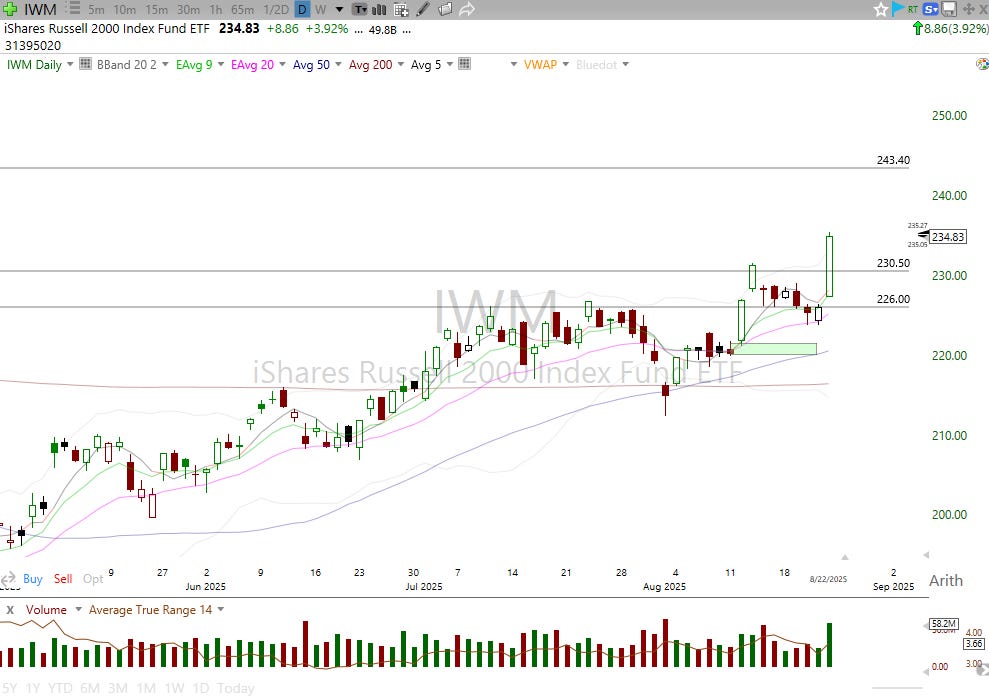Select the 1h timeframe
The height and width of the screenshot is (699, 989).
click(x=216, y=9)
